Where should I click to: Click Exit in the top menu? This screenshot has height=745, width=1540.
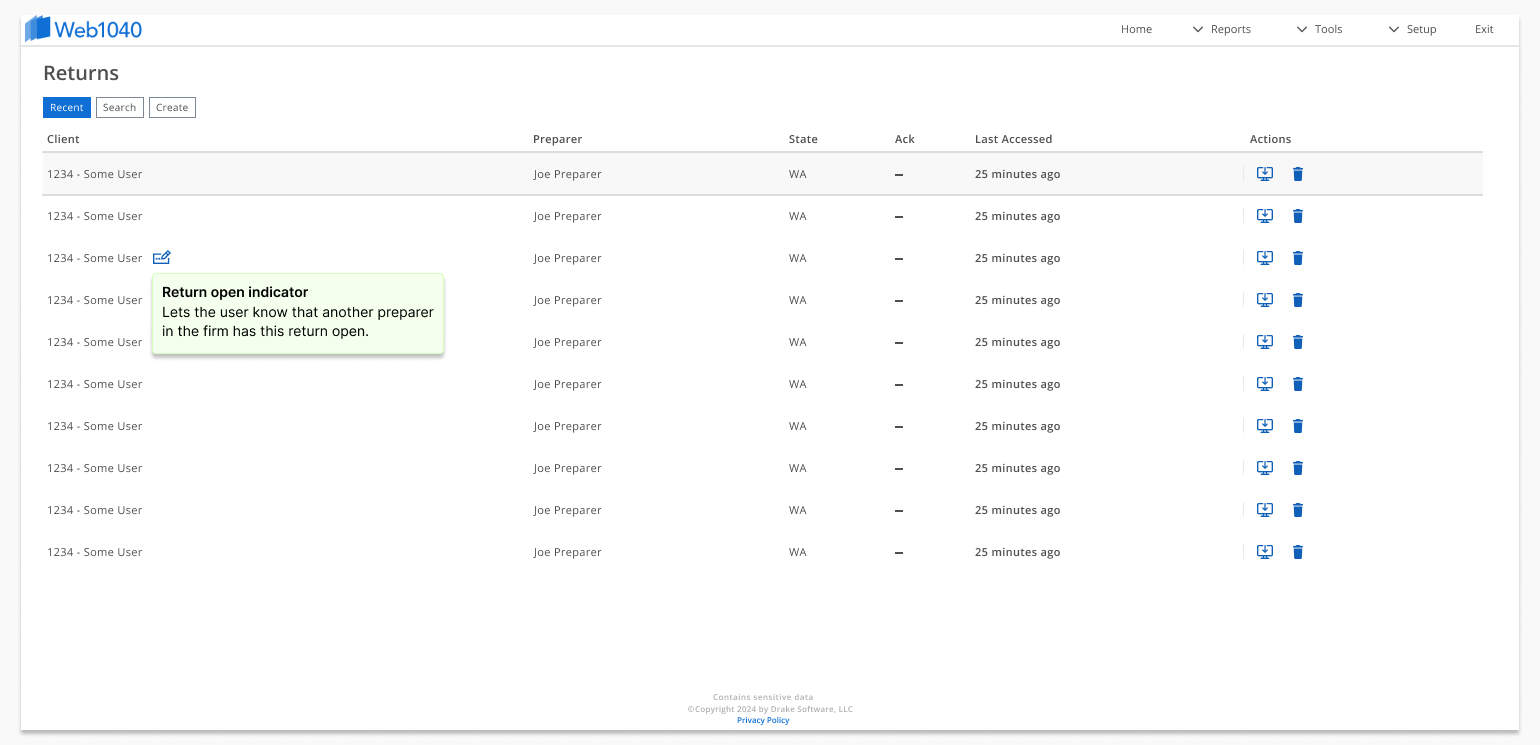(x=1484, y=29)
